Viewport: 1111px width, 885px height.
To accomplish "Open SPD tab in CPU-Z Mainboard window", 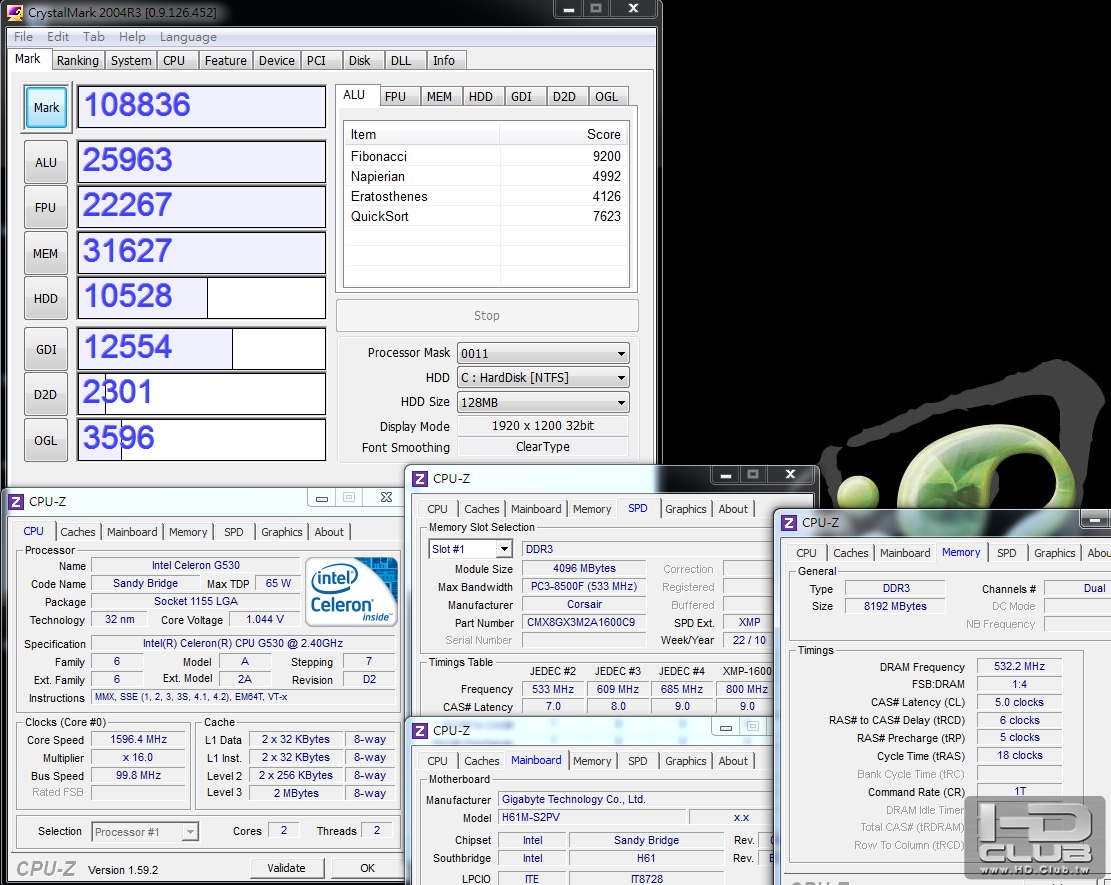I will 637,761.
